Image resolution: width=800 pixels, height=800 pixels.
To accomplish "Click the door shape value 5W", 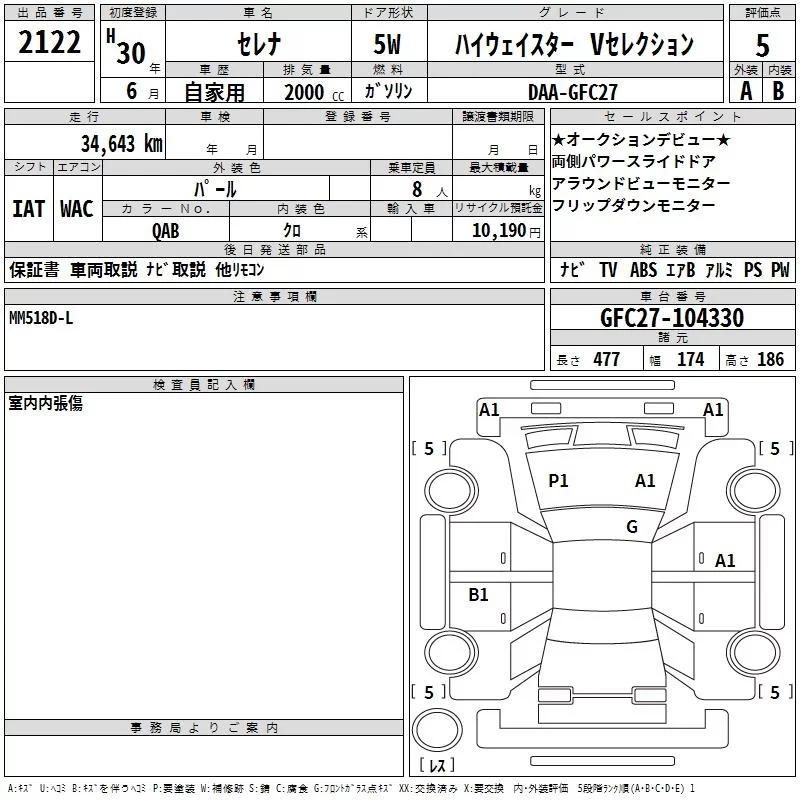I will pos(387,44).
